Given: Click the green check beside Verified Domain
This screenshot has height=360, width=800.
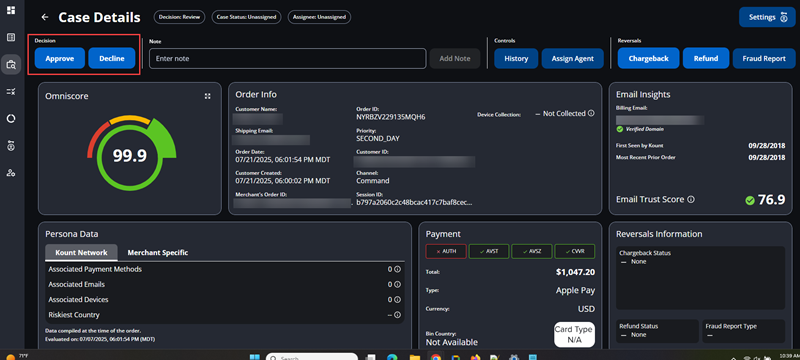Looking at the screenshot, I should (620, 129).
